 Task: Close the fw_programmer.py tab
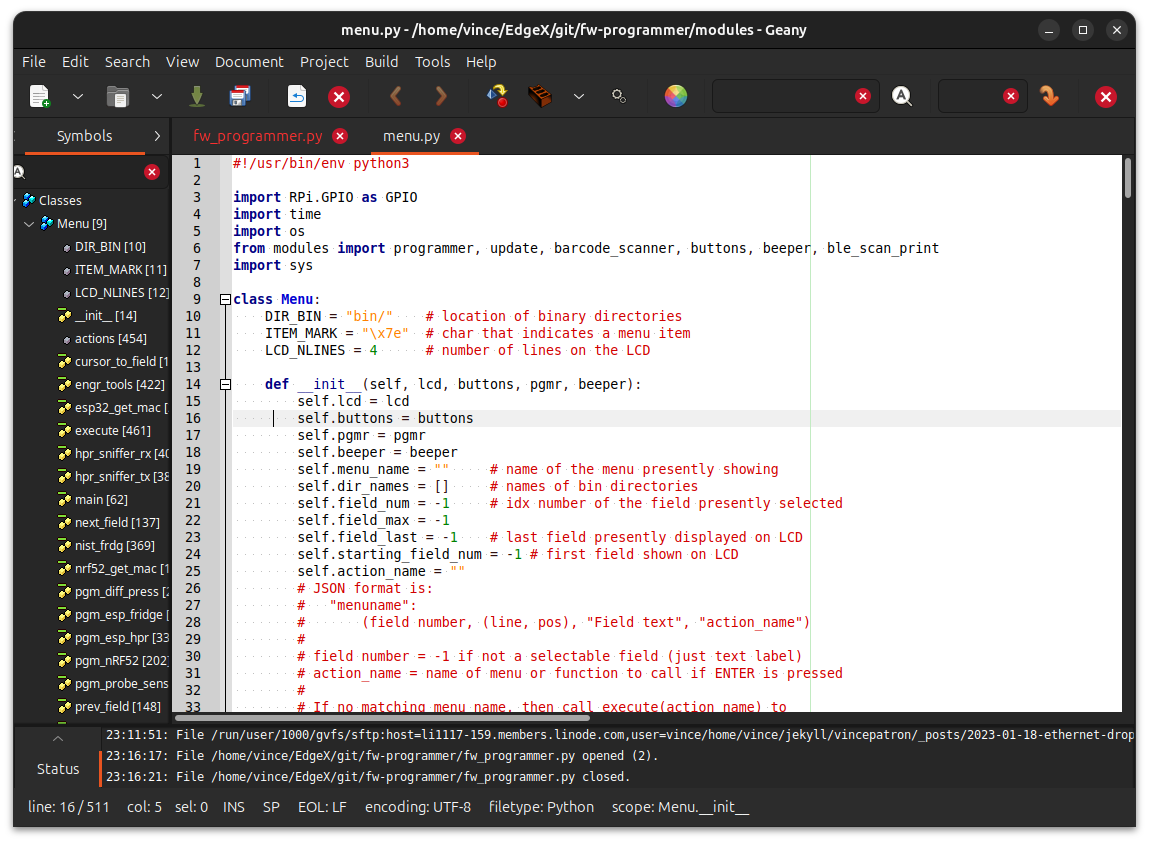tap(340, 136)
